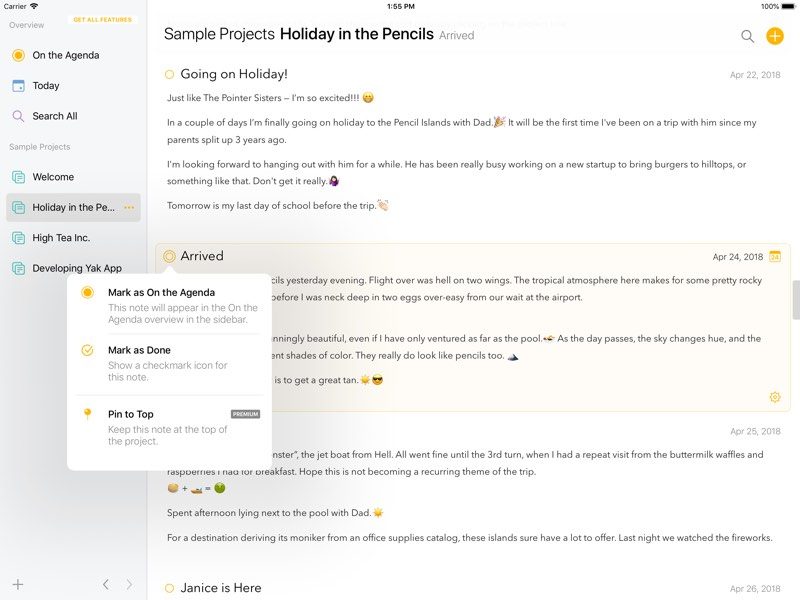800x600 pixels.
Task: Navigate back with sidebar left arrow
Action: point(106,584)
